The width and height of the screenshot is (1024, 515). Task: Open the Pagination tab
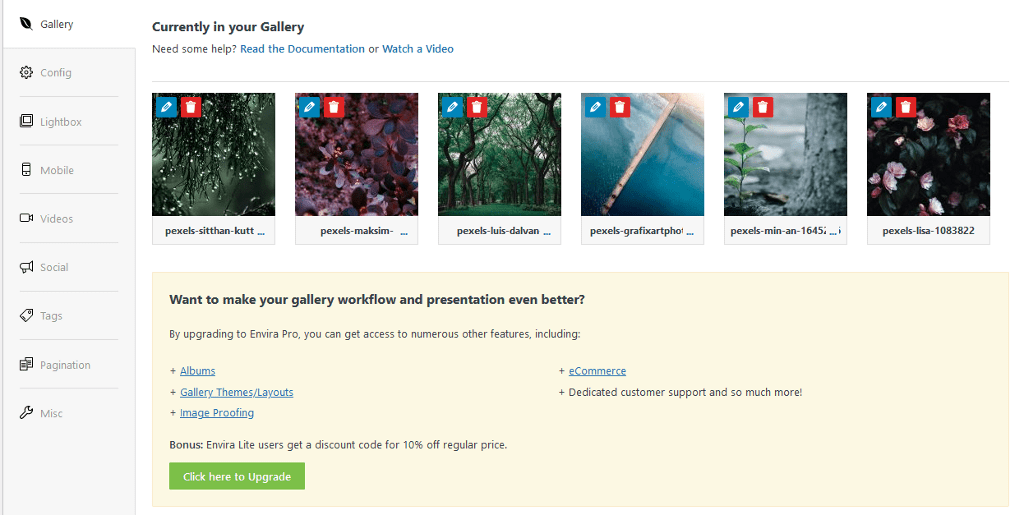pos(65,365)
